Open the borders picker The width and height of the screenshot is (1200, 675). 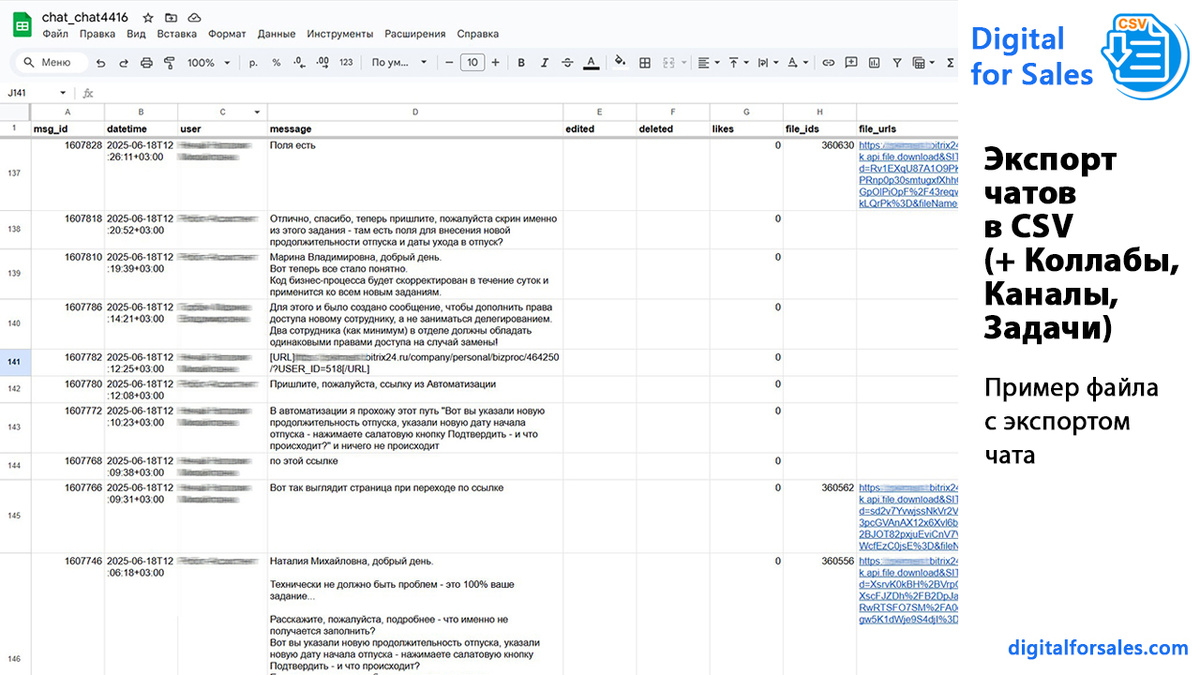tap(645, 63)
